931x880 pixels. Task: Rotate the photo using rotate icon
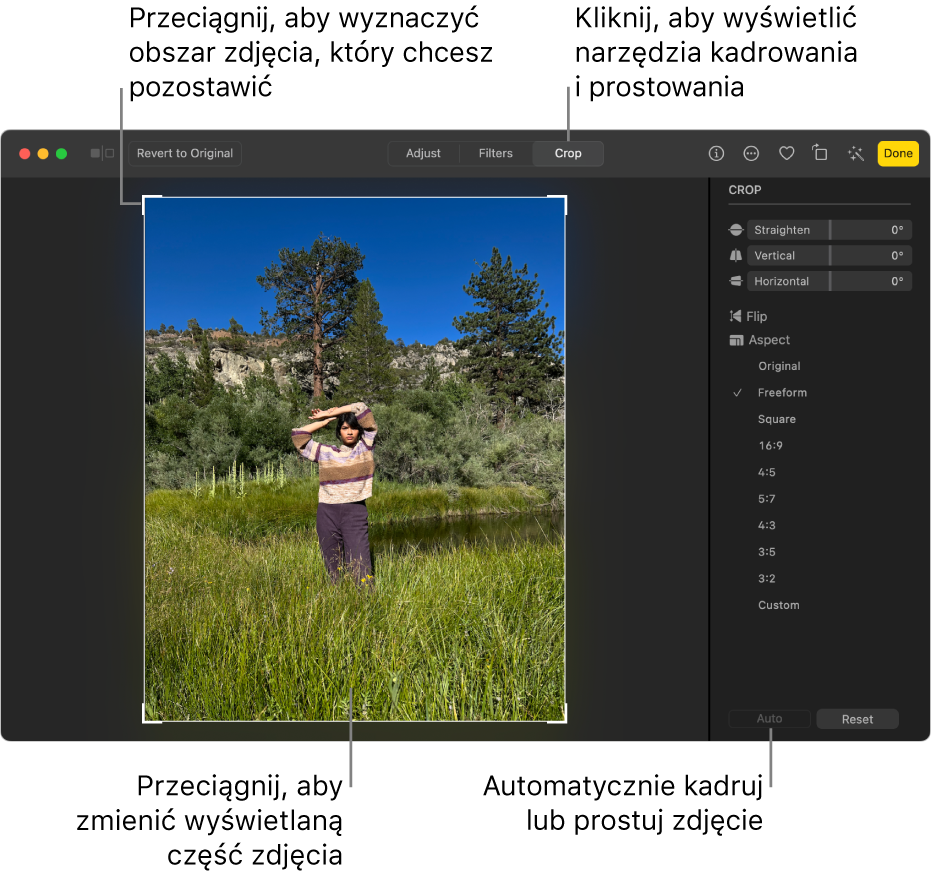820,153
